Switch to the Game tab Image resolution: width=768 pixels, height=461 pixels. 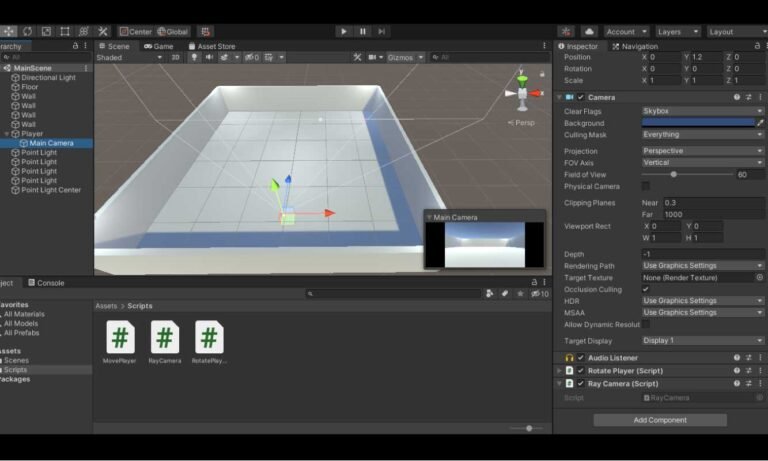158,46
